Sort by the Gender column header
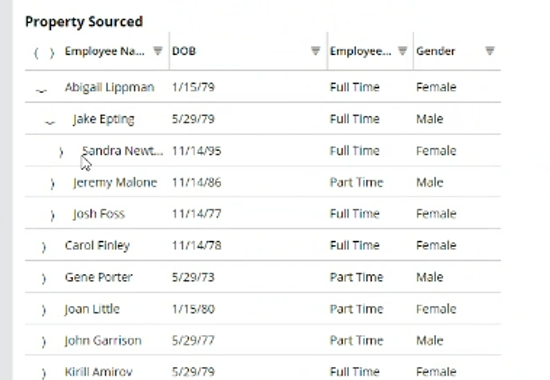 pyautogui.click(x=435, y=51)
